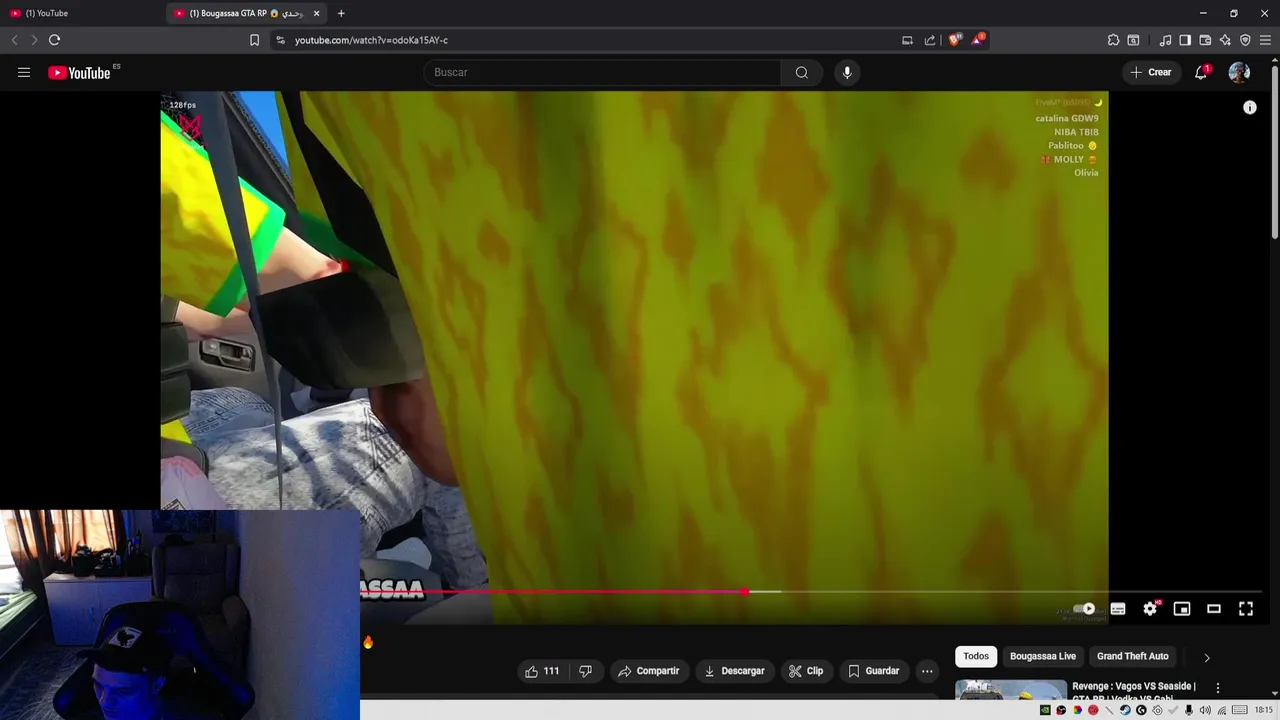Toggle subtitles in the player
Screen dimensions: 1280x720
(x=1118, y=608)
